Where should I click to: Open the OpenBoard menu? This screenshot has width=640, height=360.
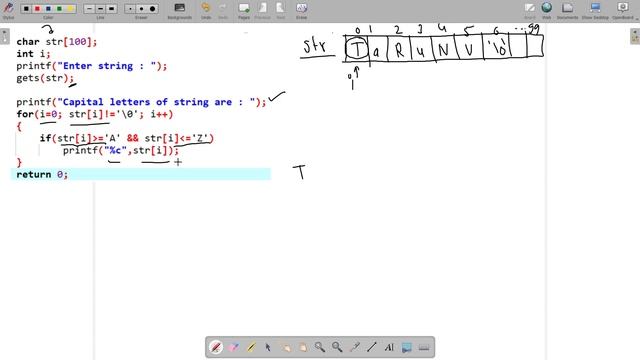(x=623, y=10)
